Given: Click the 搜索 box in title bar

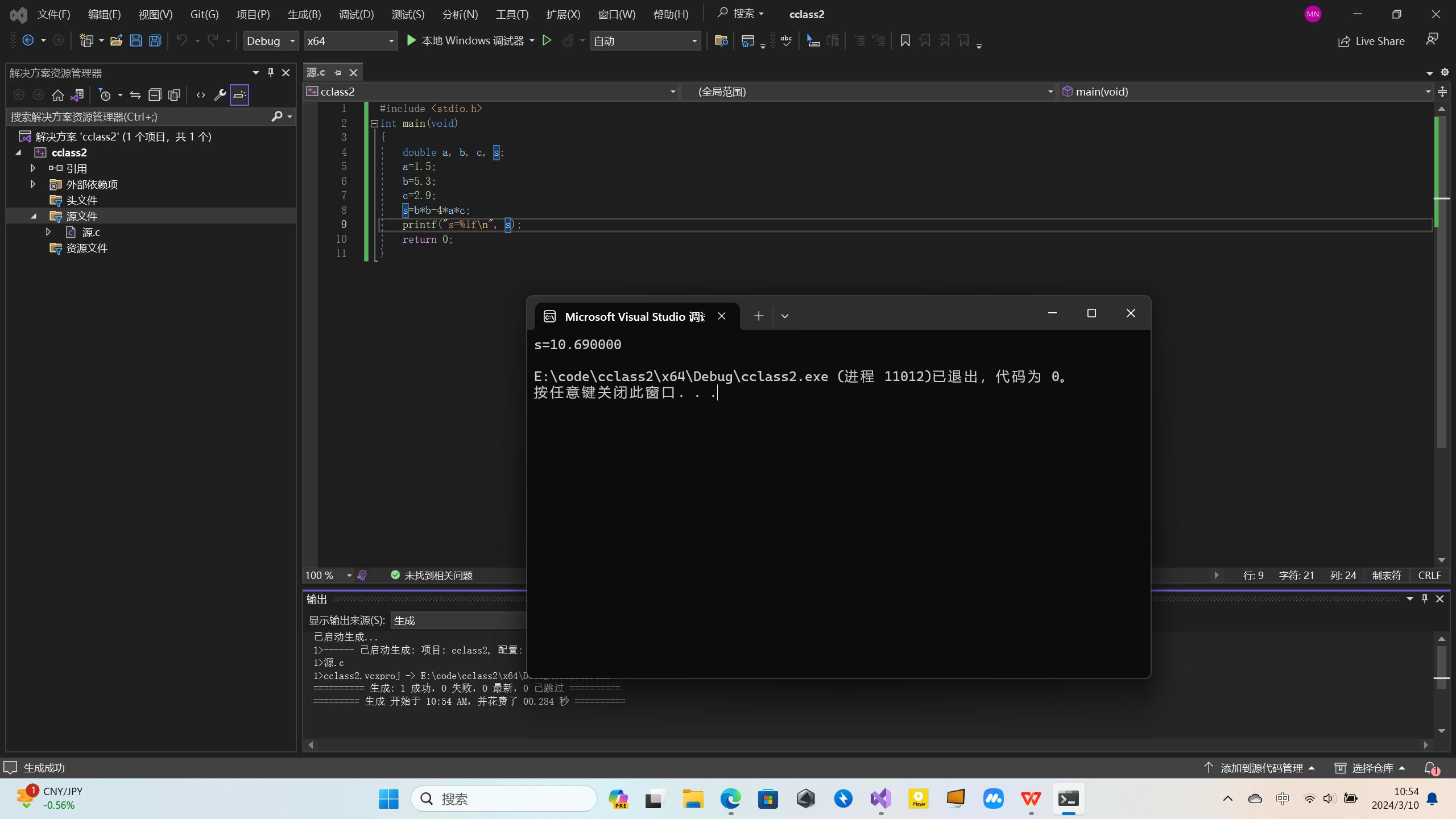Looking at the screenshot, I should click(741, 14).
